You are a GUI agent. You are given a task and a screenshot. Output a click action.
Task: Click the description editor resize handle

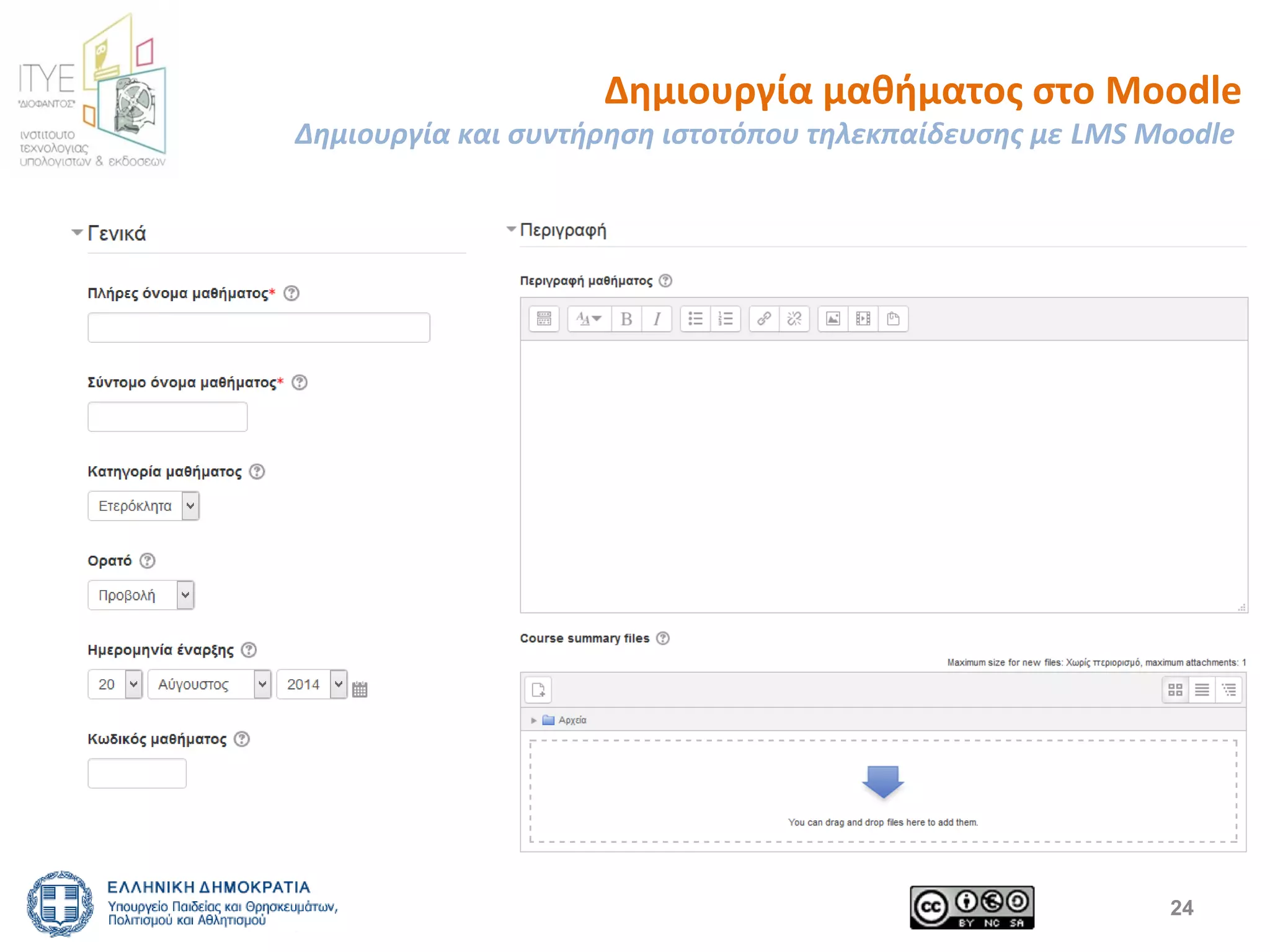pyautogui.click(x=1241, y=607)
